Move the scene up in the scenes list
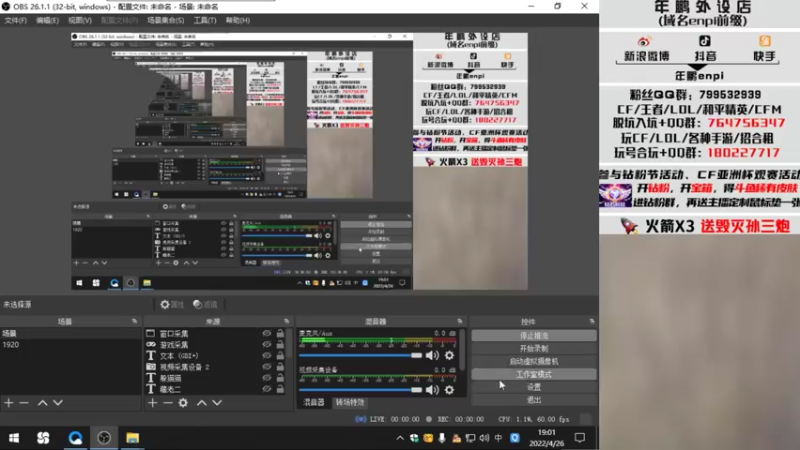800x450 pixels. pyautogui.click(x=42, y=403)
